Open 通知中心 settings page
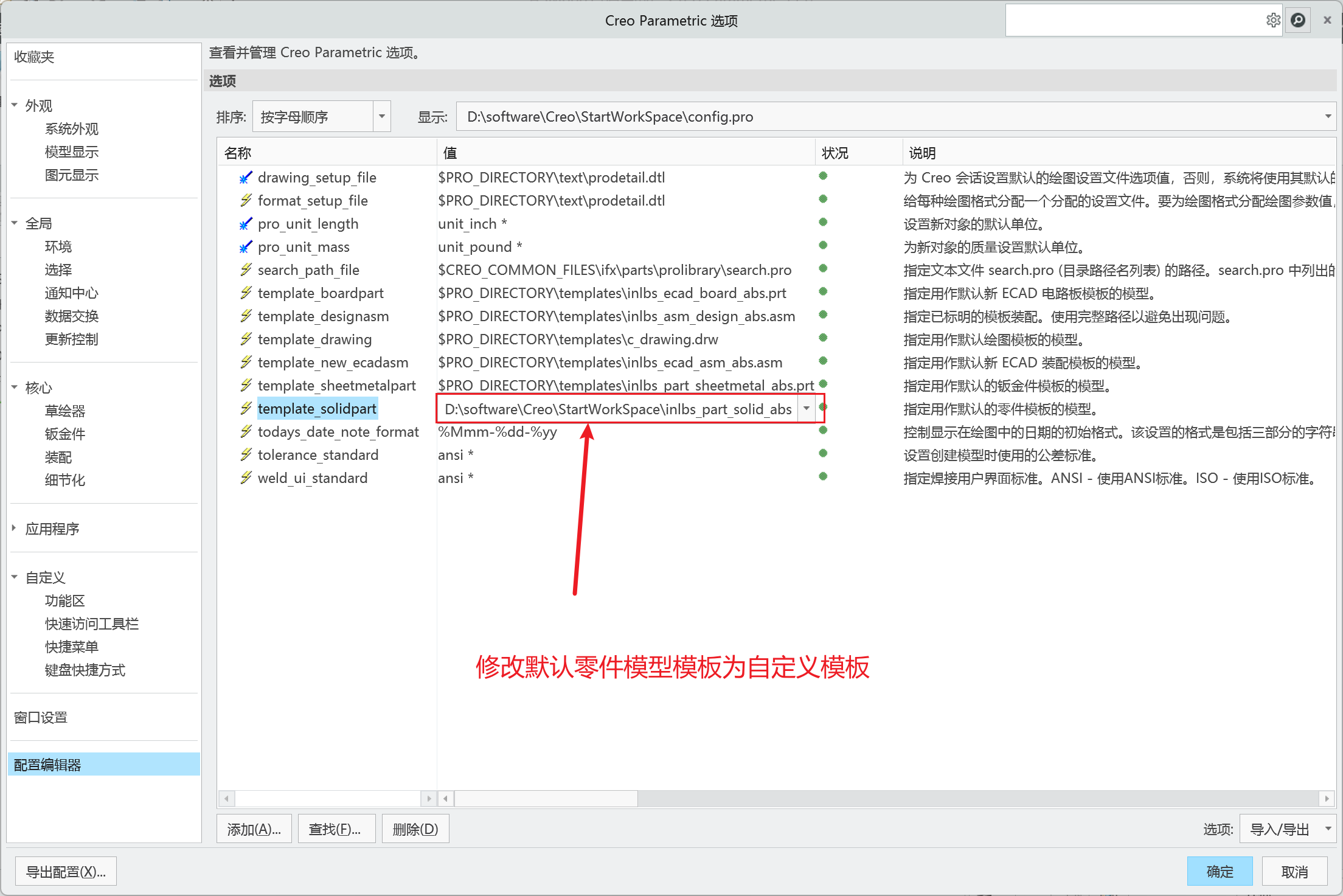Screen dimensions: 1343x896 72,293
